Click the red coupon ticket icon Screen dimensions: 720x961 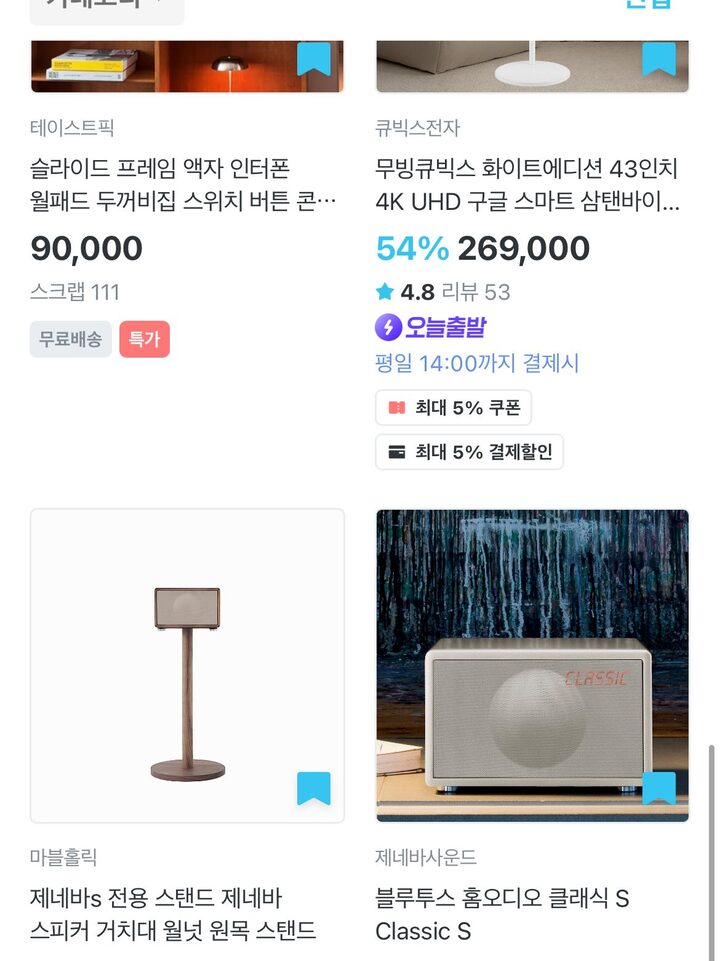coord(397,408)
